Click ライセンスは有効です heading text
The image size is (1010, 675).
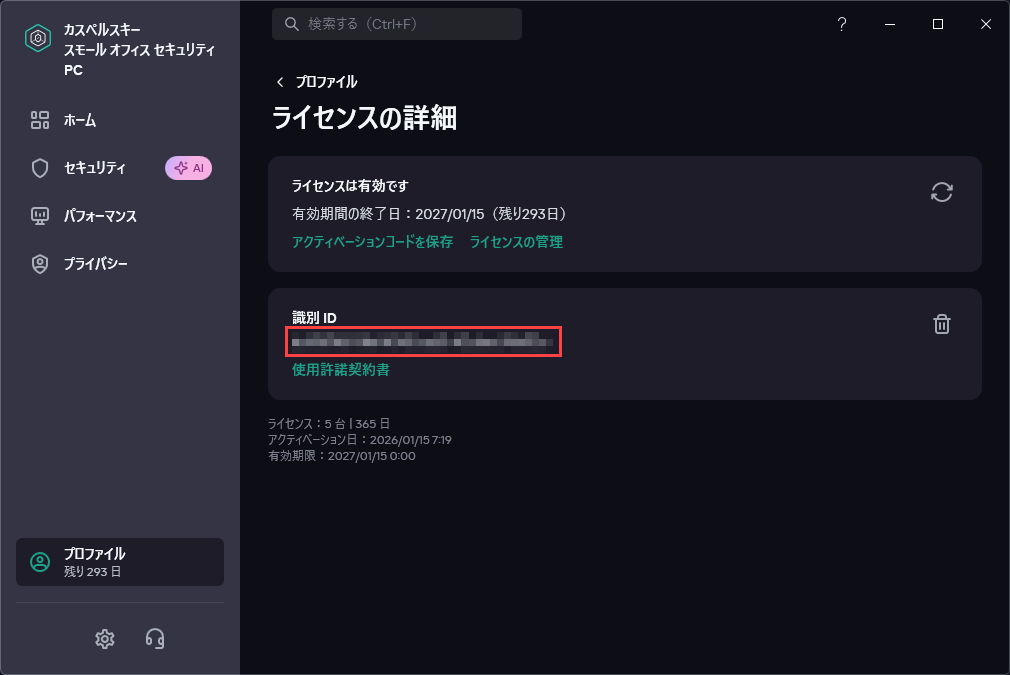tap(350, 186)
